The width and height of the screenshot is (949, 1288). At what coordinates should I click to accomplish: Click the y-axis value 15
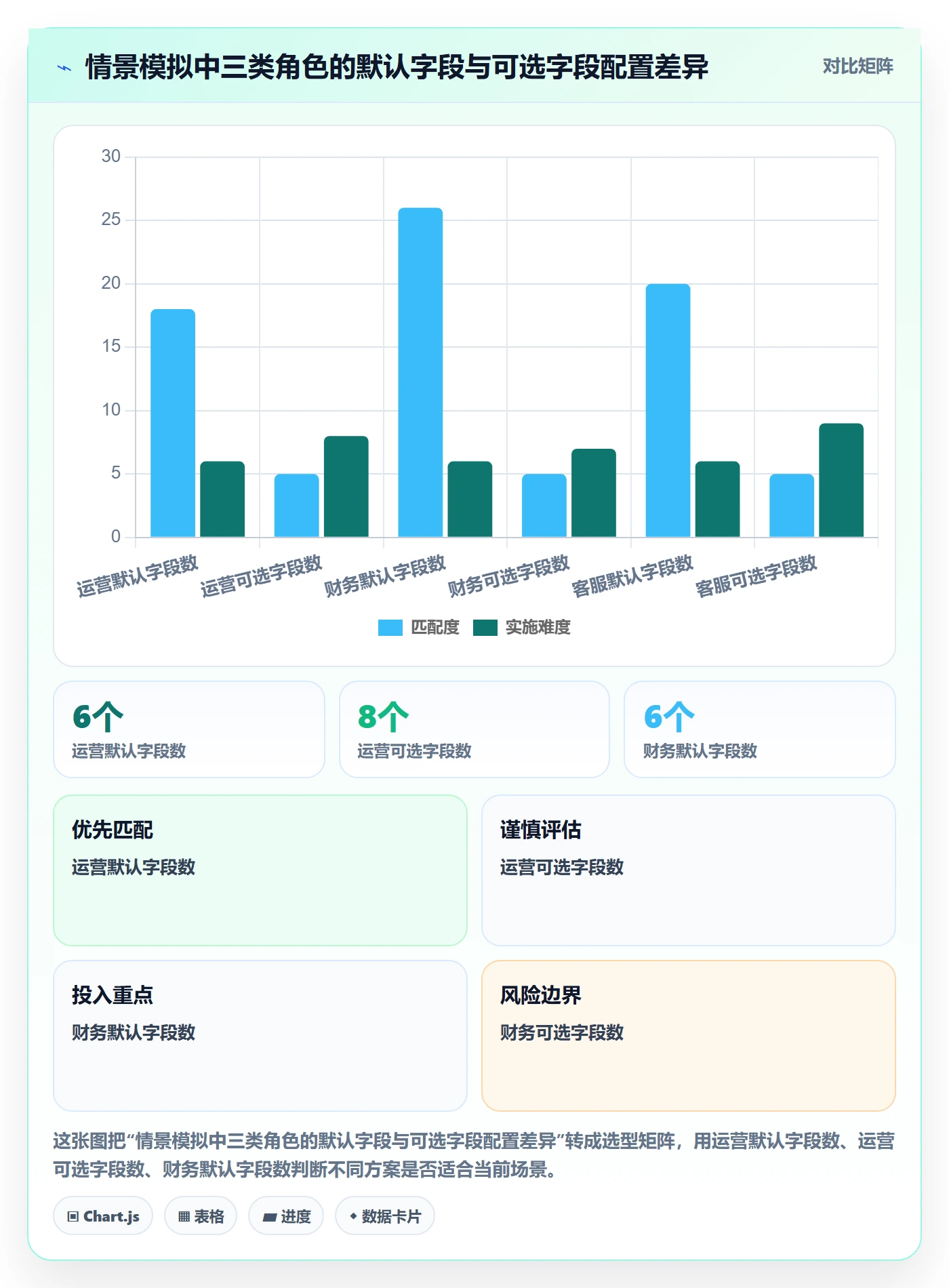pos(111,346)
